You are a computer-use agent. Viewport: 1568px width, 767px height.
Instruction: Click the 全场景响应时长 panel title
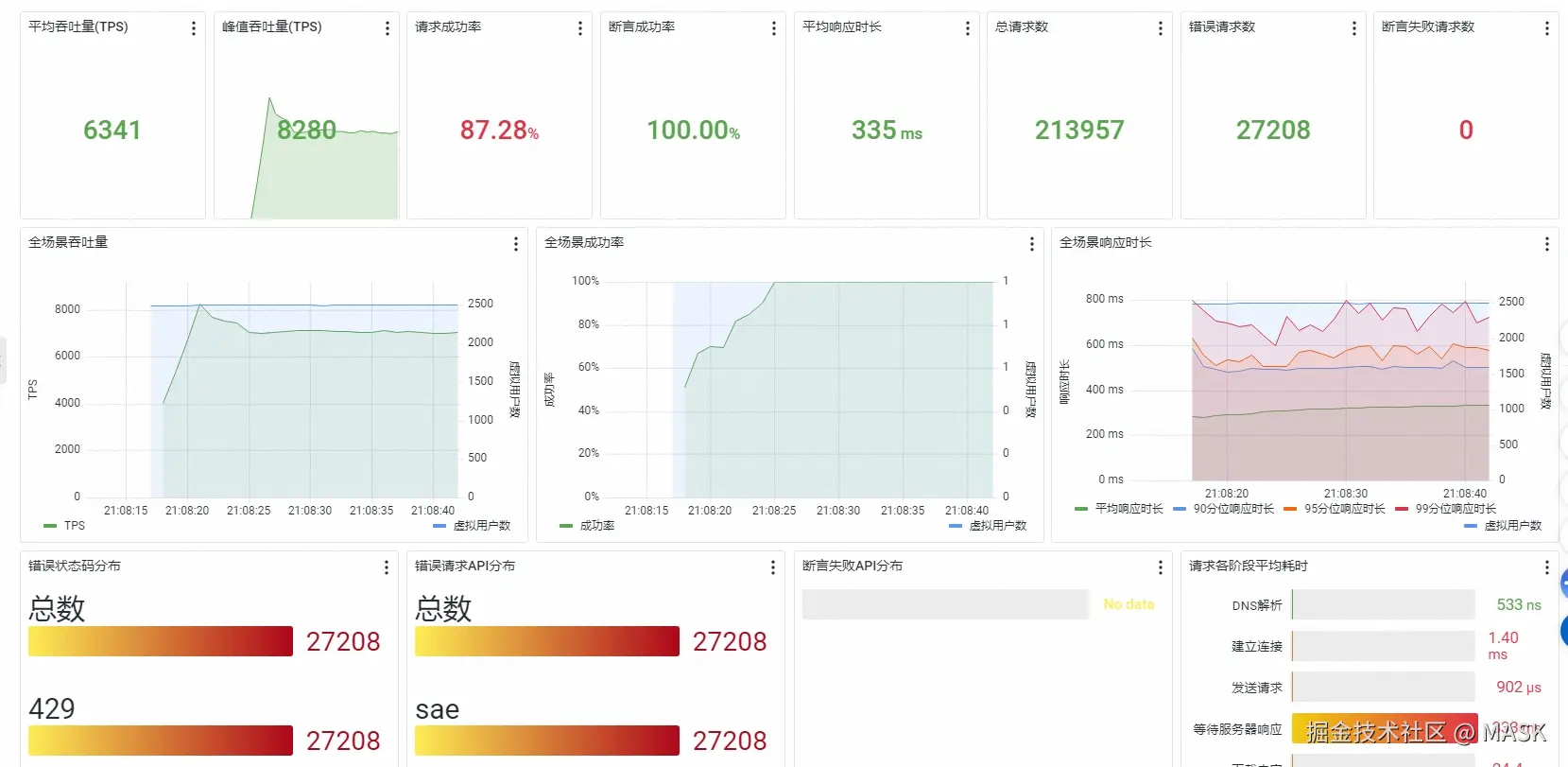point(1106,242)
